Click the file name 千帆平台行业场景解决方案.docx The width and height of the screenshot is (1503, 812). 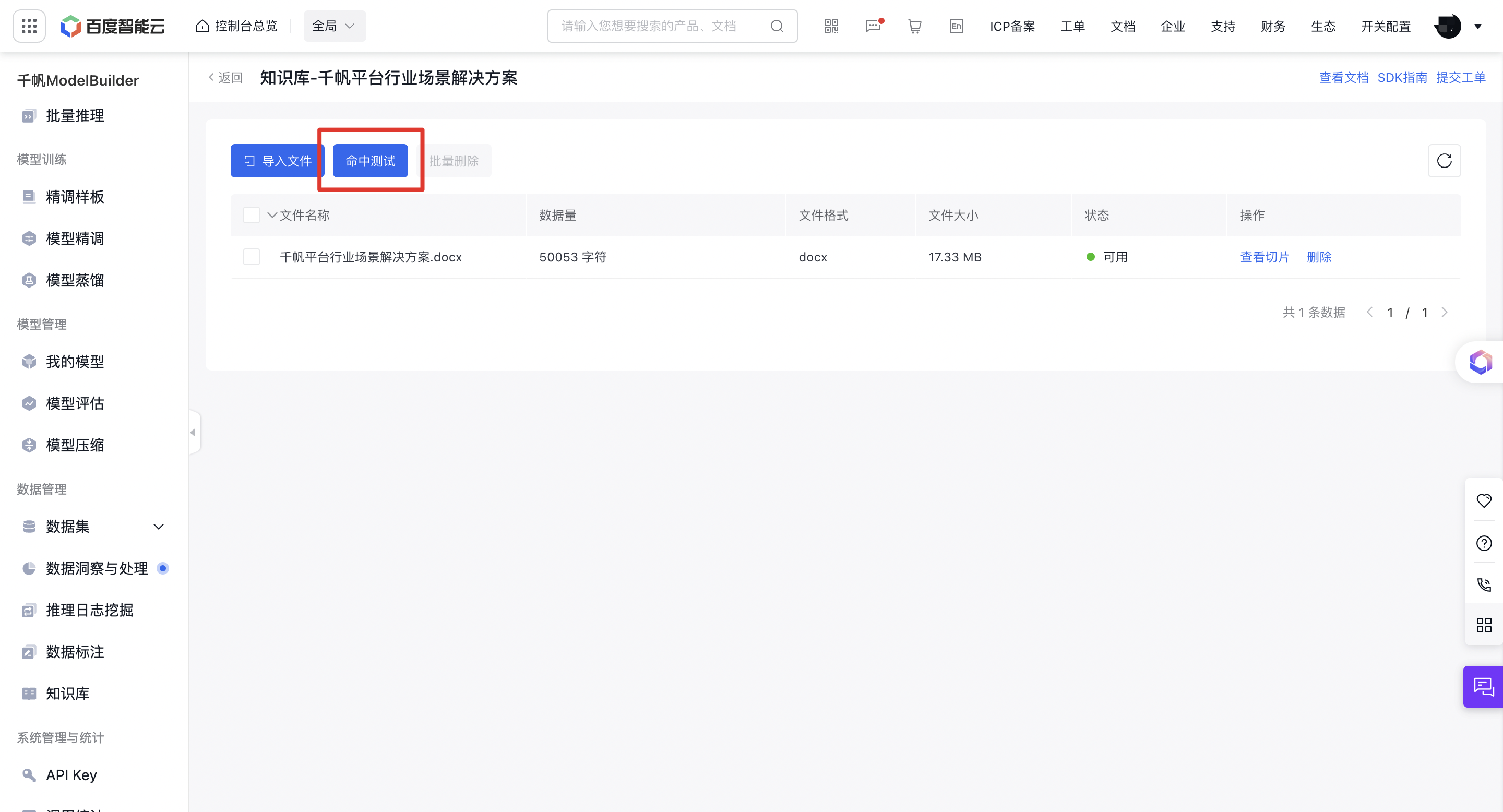(x=371, y=257)
